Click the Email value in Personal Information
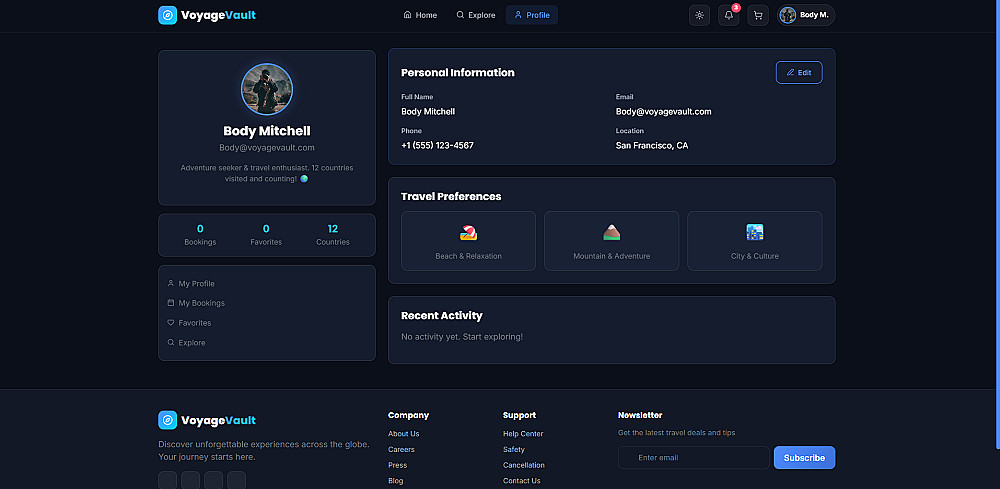The width and height of the screenshot is (1000, 489). tap(663, 112)
